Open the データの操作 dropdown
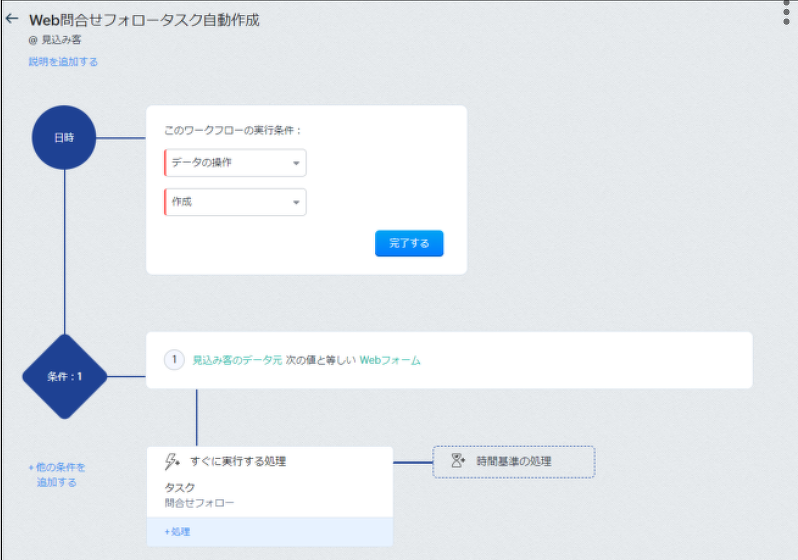The height and width of the screenshot is (560, 798). 235,163
